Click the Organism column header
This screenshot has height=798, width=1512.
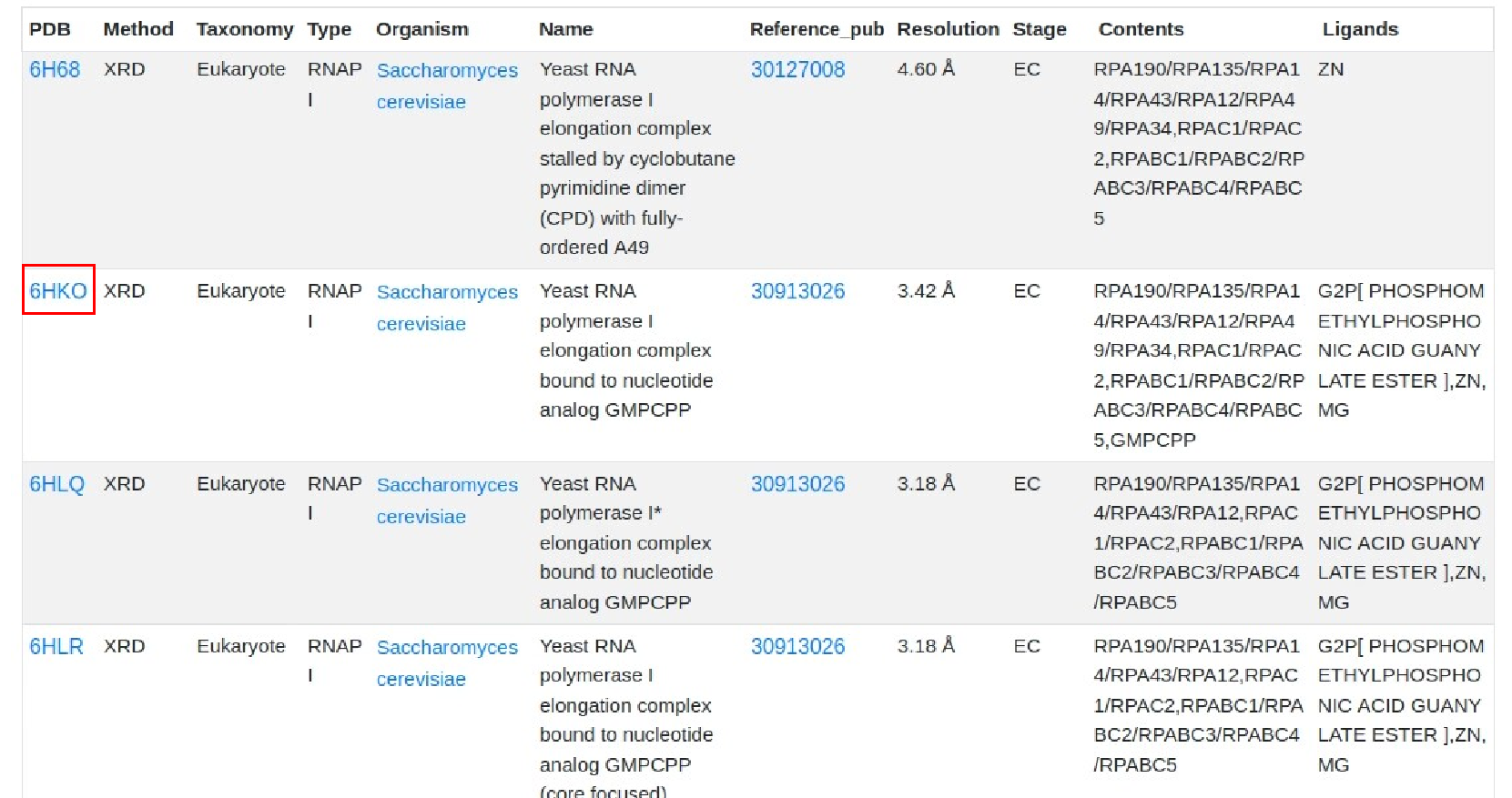[422, 29]
